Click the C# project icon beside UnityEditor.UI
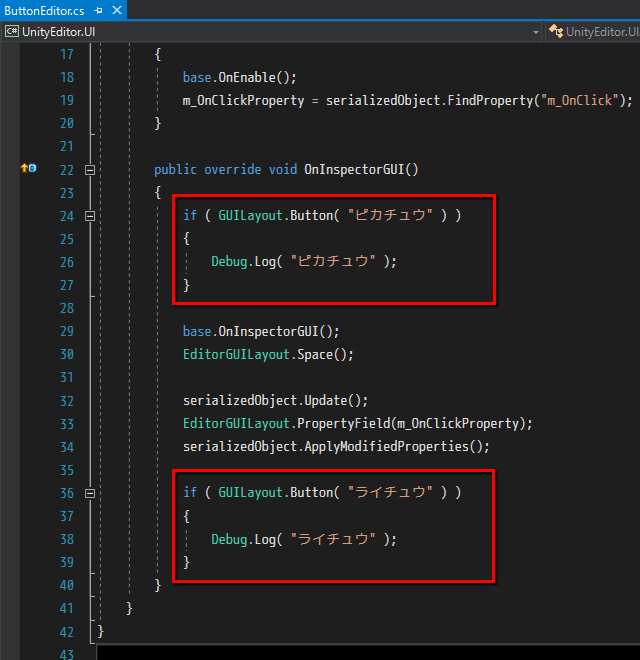 tap(12, 32)
